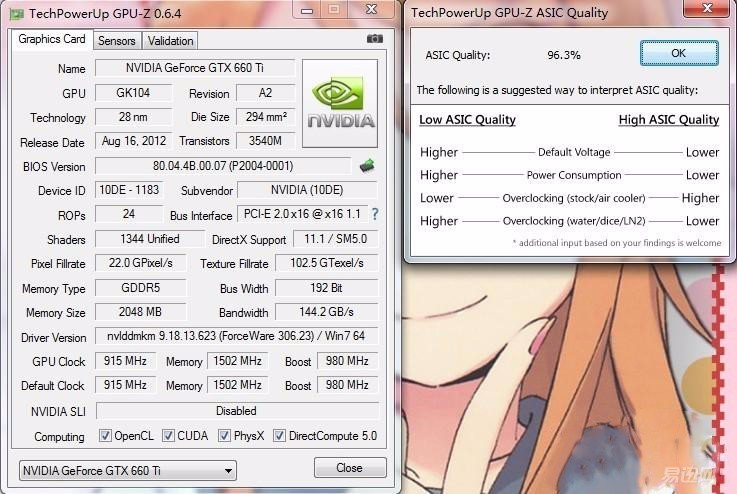
Task: Switch to the Sensors tab
Action: [117, 41]
